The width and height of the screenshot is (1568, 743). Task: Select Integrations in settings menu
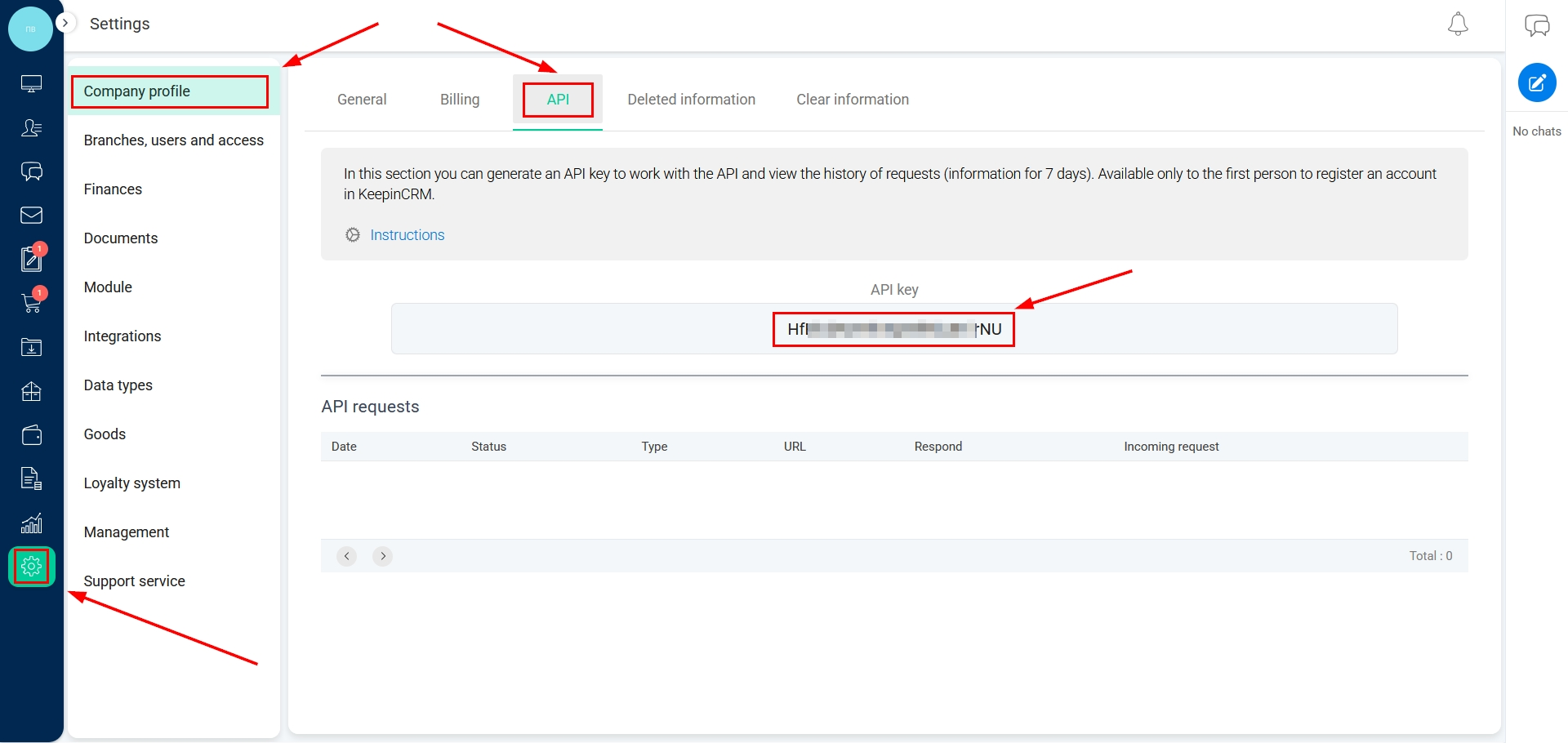(122, 336)
